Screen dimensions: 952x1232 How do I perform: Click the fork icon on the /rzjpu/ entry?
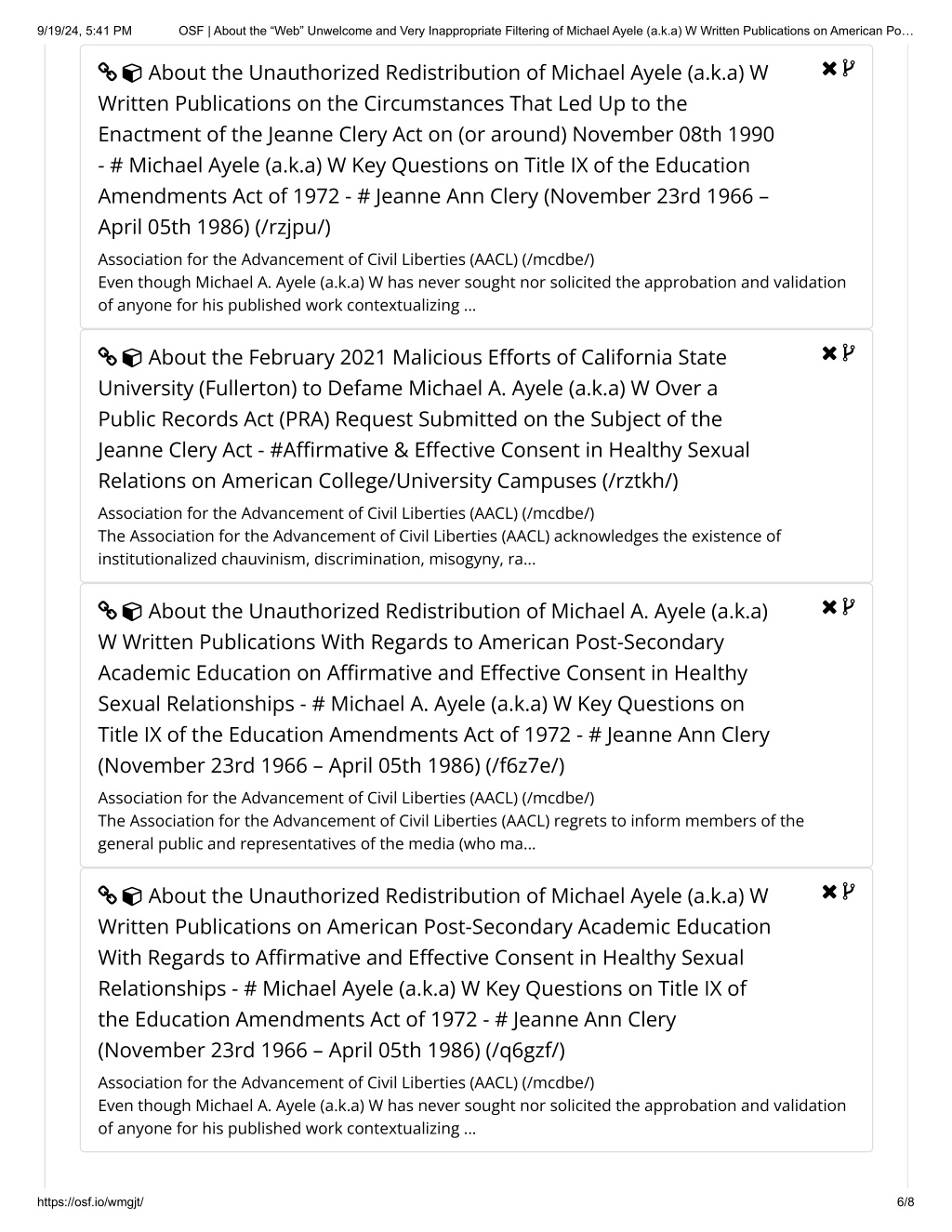click(x=848, y=68)
